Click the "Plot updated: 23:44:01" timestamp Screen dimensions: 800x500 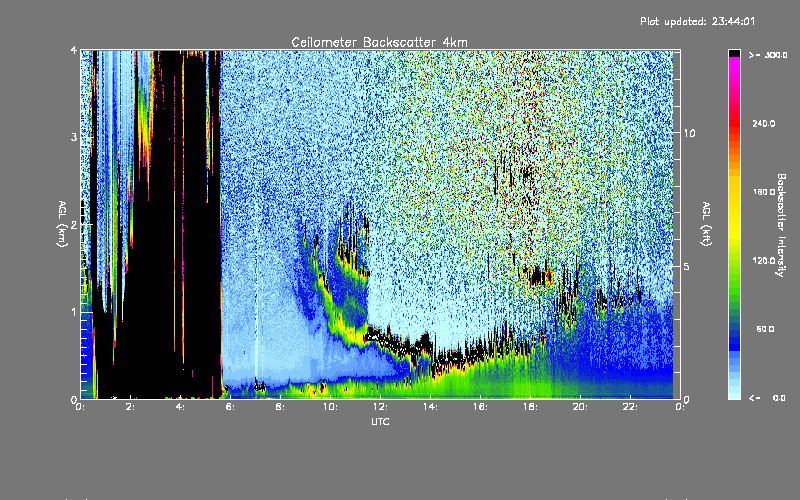click(697, 21)
